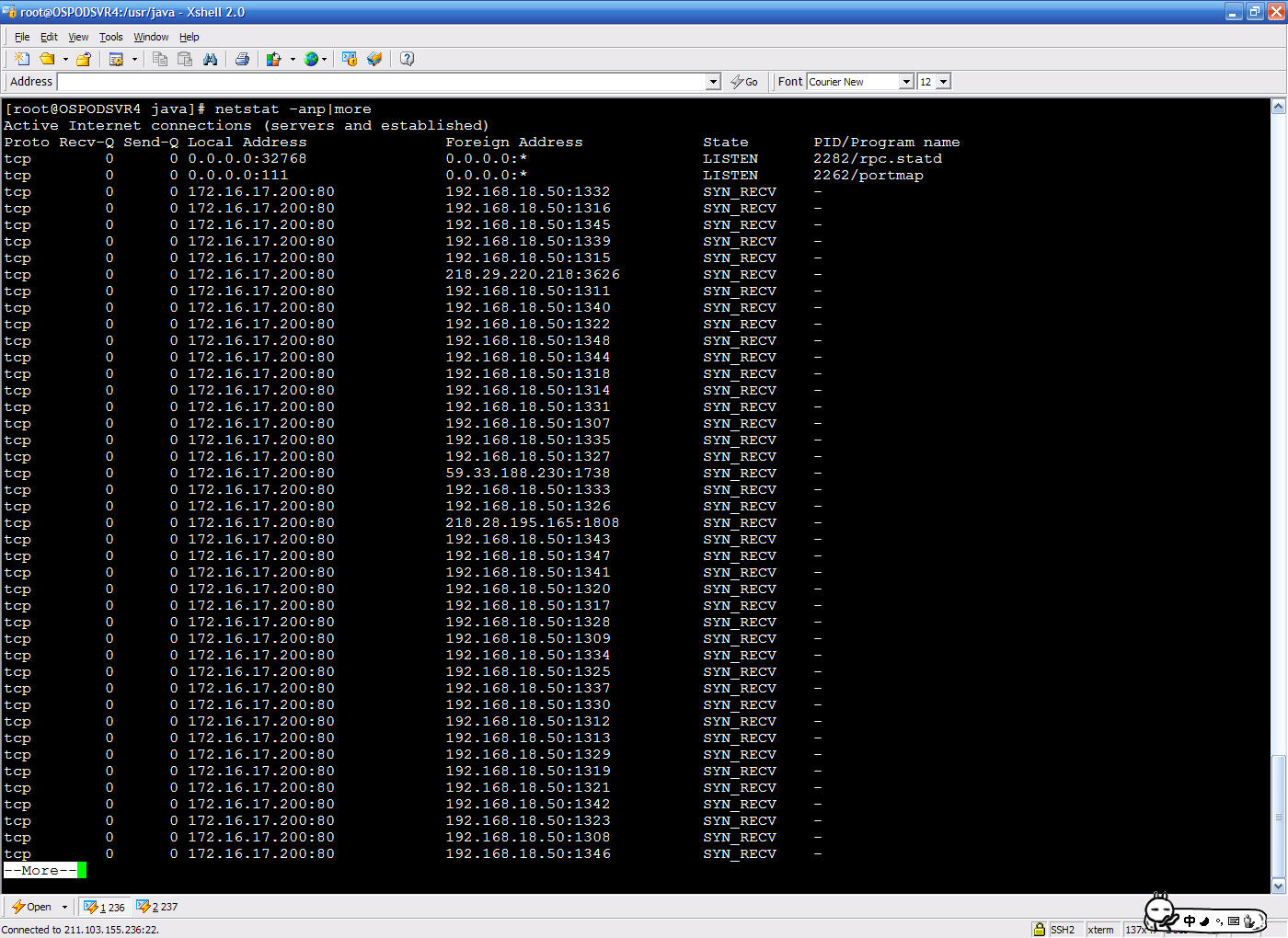Click the SSH2 status bar entry
The image size is (1288, 938).
(x=1063, y=930)
